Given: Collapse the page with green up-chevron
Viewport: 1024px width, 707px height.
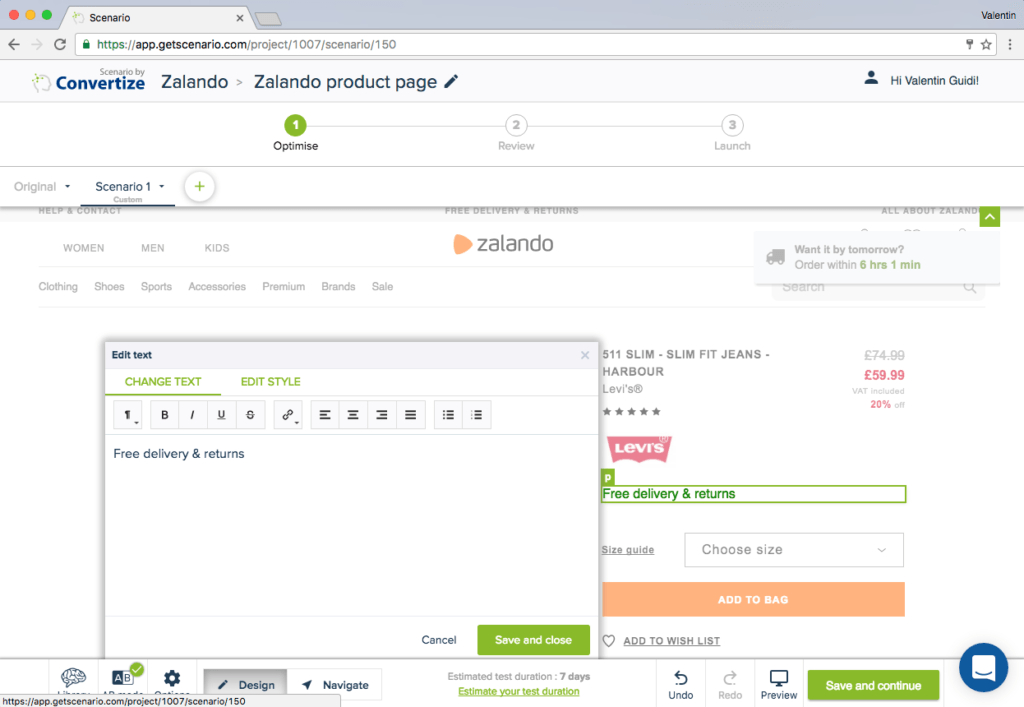Looking at the screenshot, I should [x=989, y=217].
